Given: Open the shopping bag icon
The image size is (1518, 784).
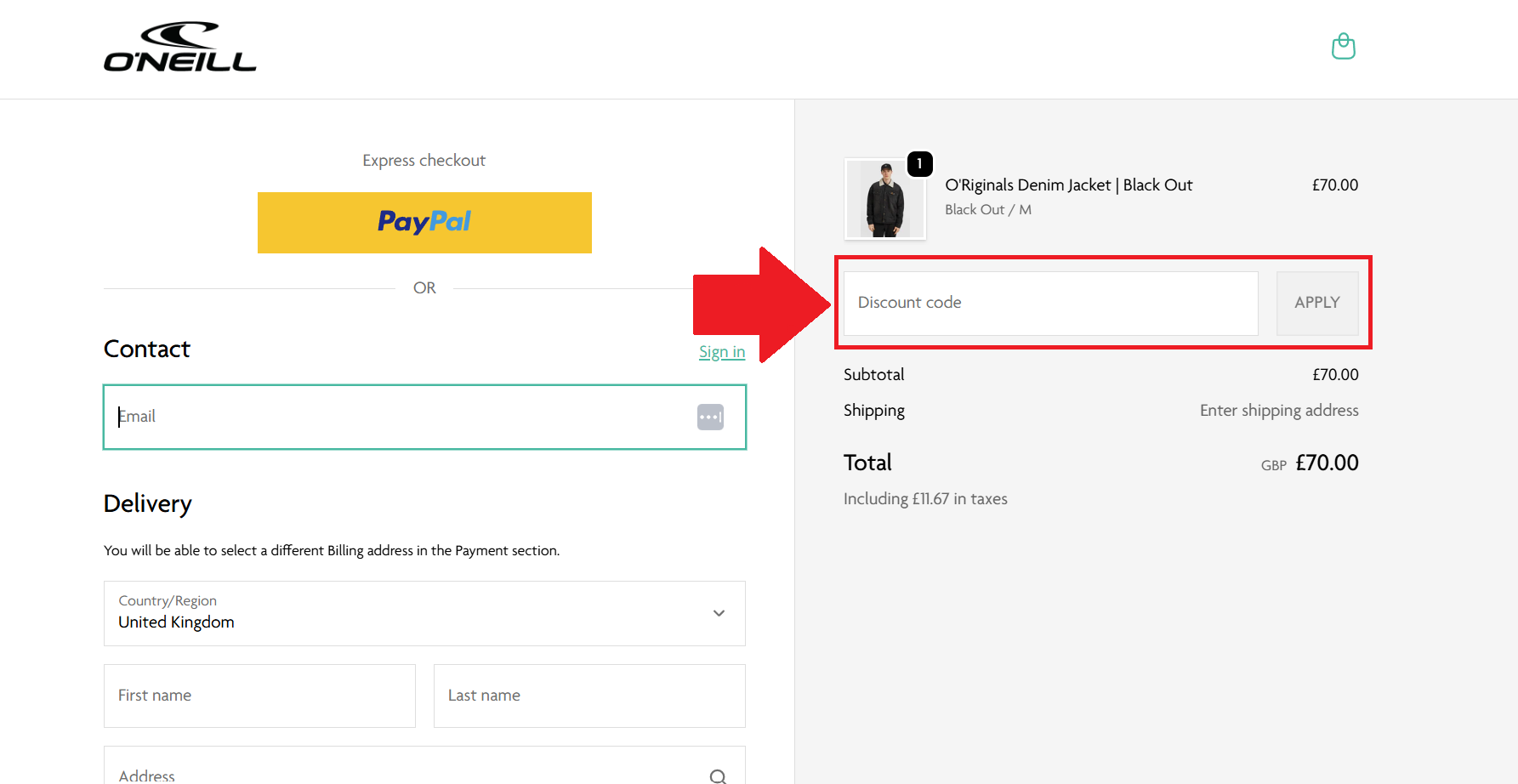Looking at the screenshot, I should [x=1344, y=46].
